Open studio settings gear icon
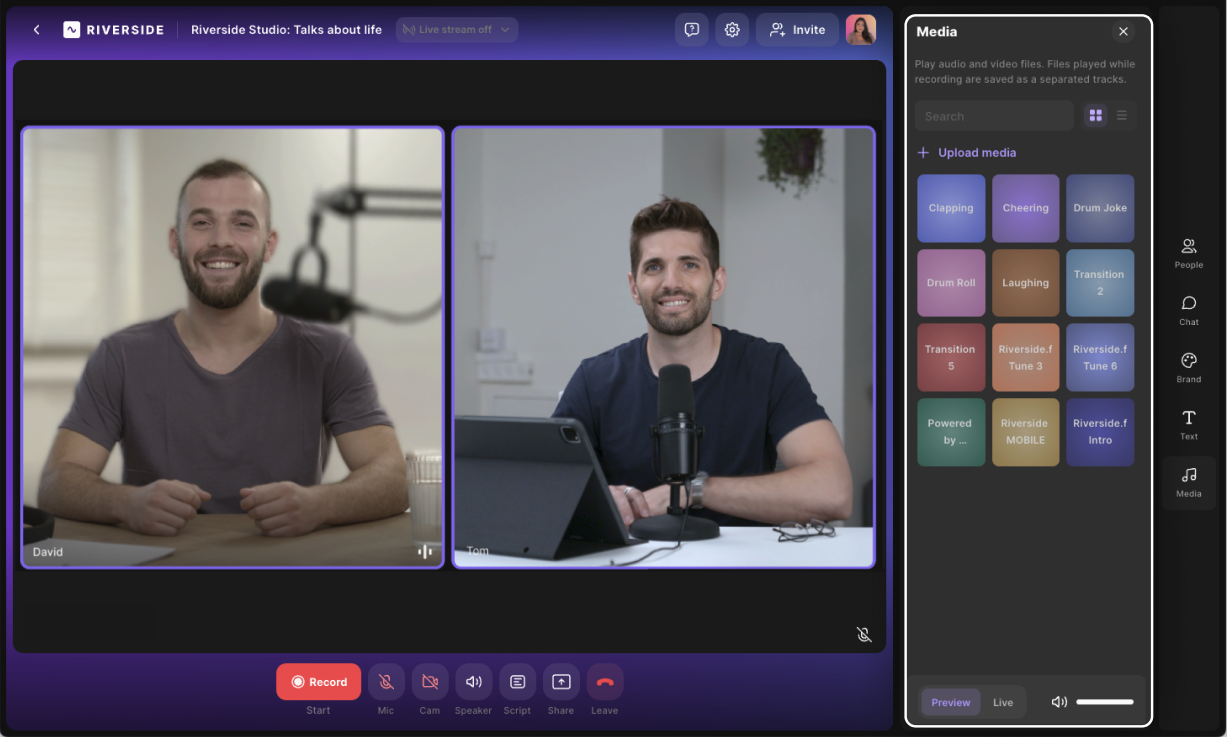 732,30
